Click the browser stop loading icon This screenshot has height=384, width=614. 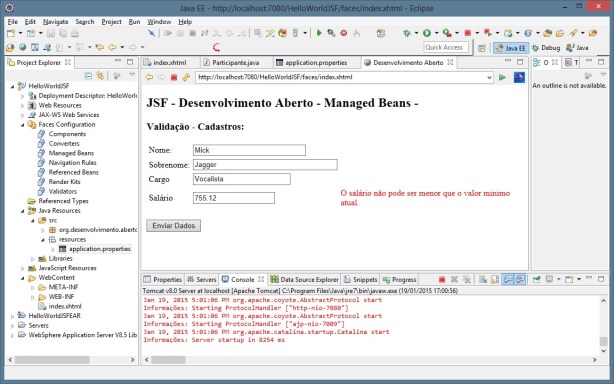point(174,78)
